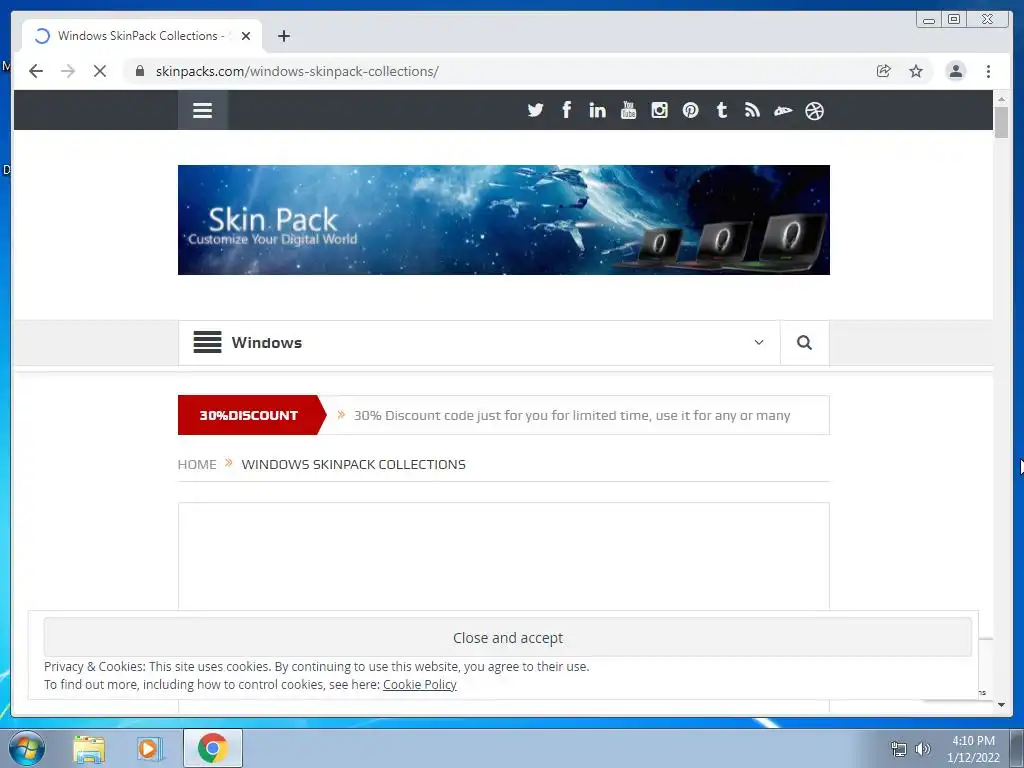The width and height of the screenshot is (1024, 768).
Task: Click the scrollbar down arrow
Action: pyautogui.click(x=1001, y=705)
